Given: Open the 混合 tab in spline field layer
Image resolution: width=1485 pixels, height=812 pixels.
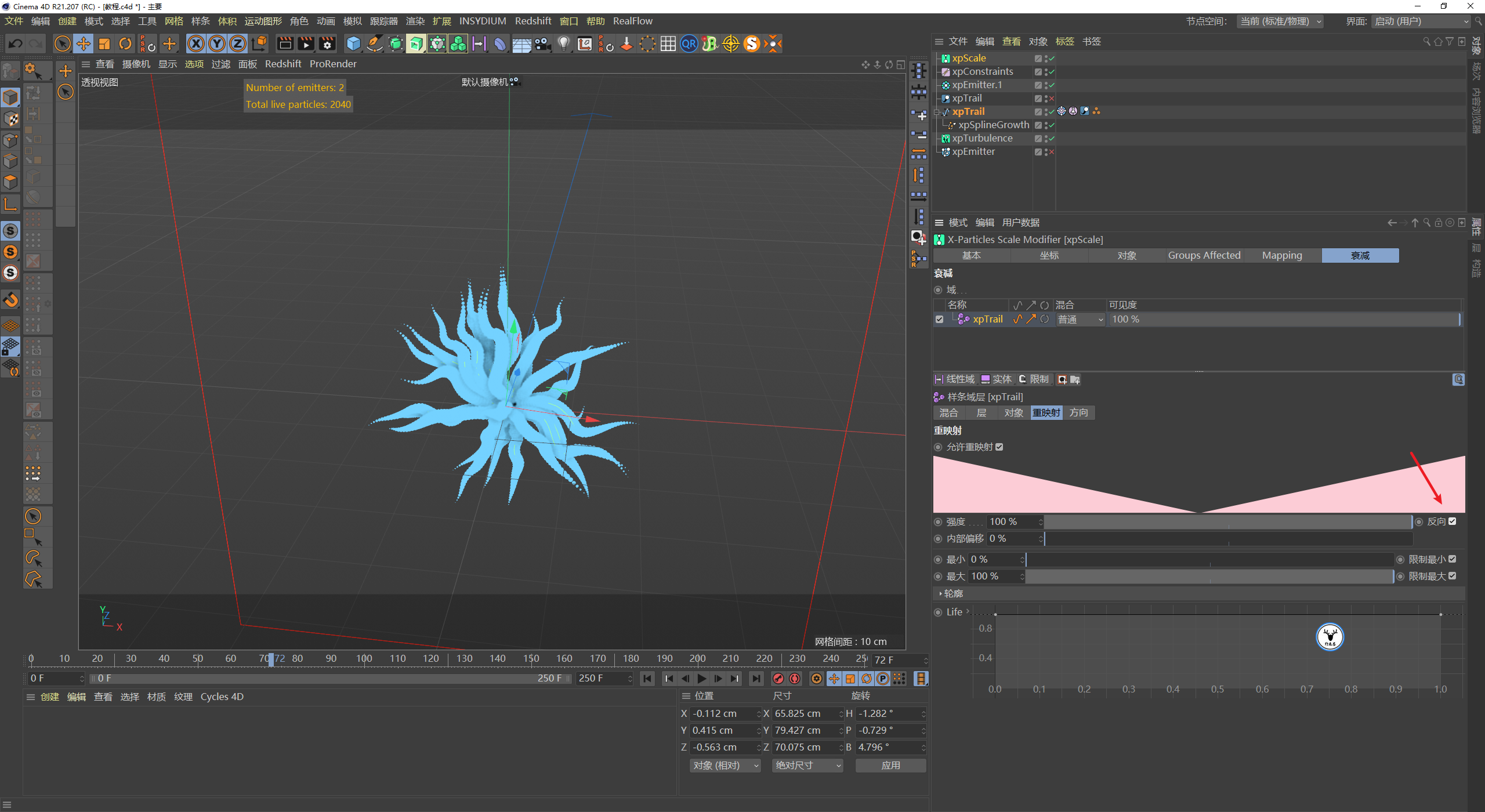Looking at the screenshot, I should pyautogui.click(x=948, y=412).
